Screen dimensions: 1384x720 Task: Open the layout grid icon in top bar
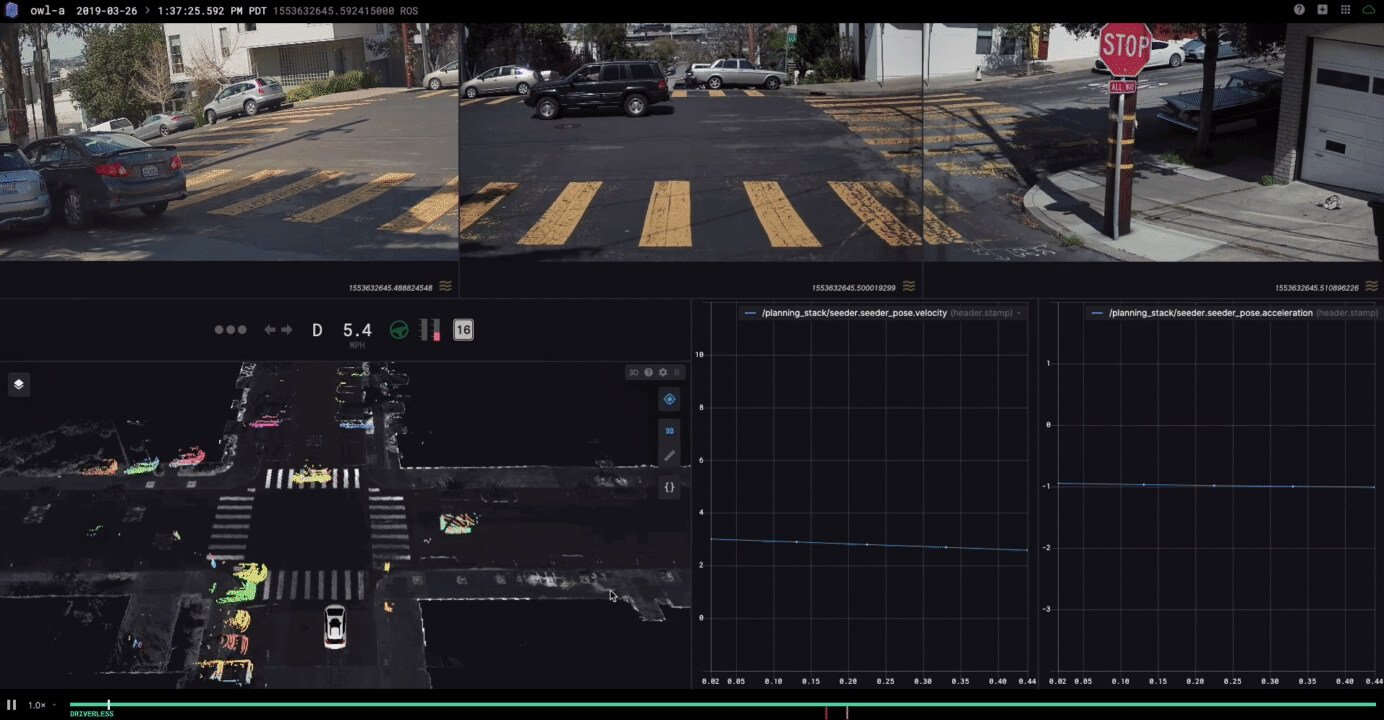tap(1345, 10)
